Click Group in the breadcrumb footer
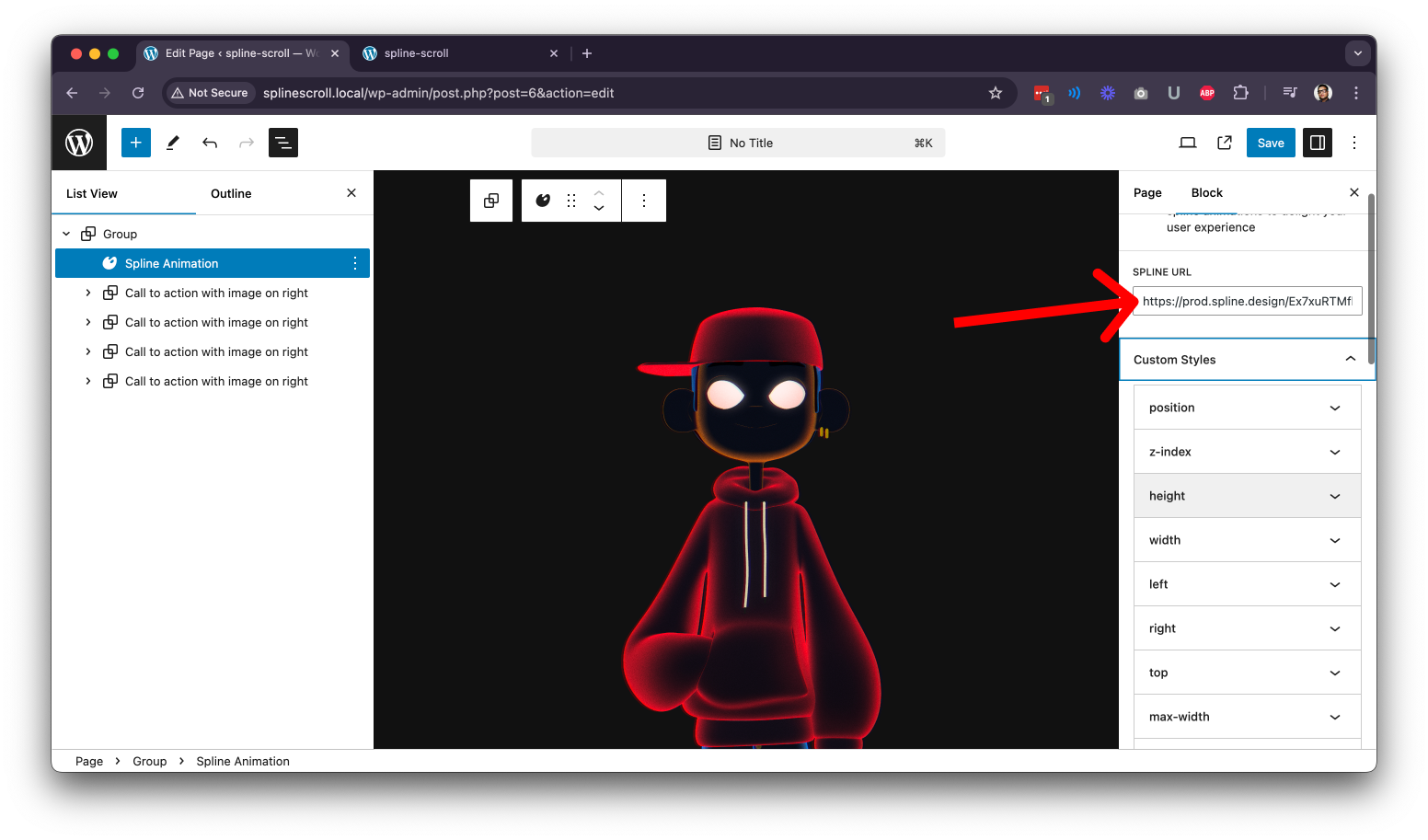The image size is (1428, 840). [x=150, y=761]
